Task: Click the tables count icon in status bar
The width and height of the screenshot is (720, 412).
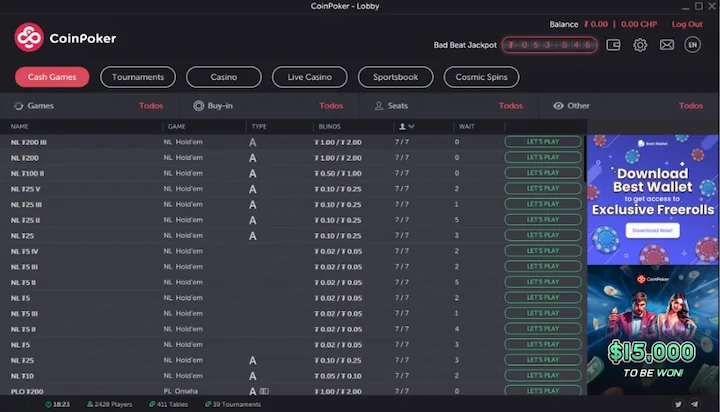Action: point(152,405)
